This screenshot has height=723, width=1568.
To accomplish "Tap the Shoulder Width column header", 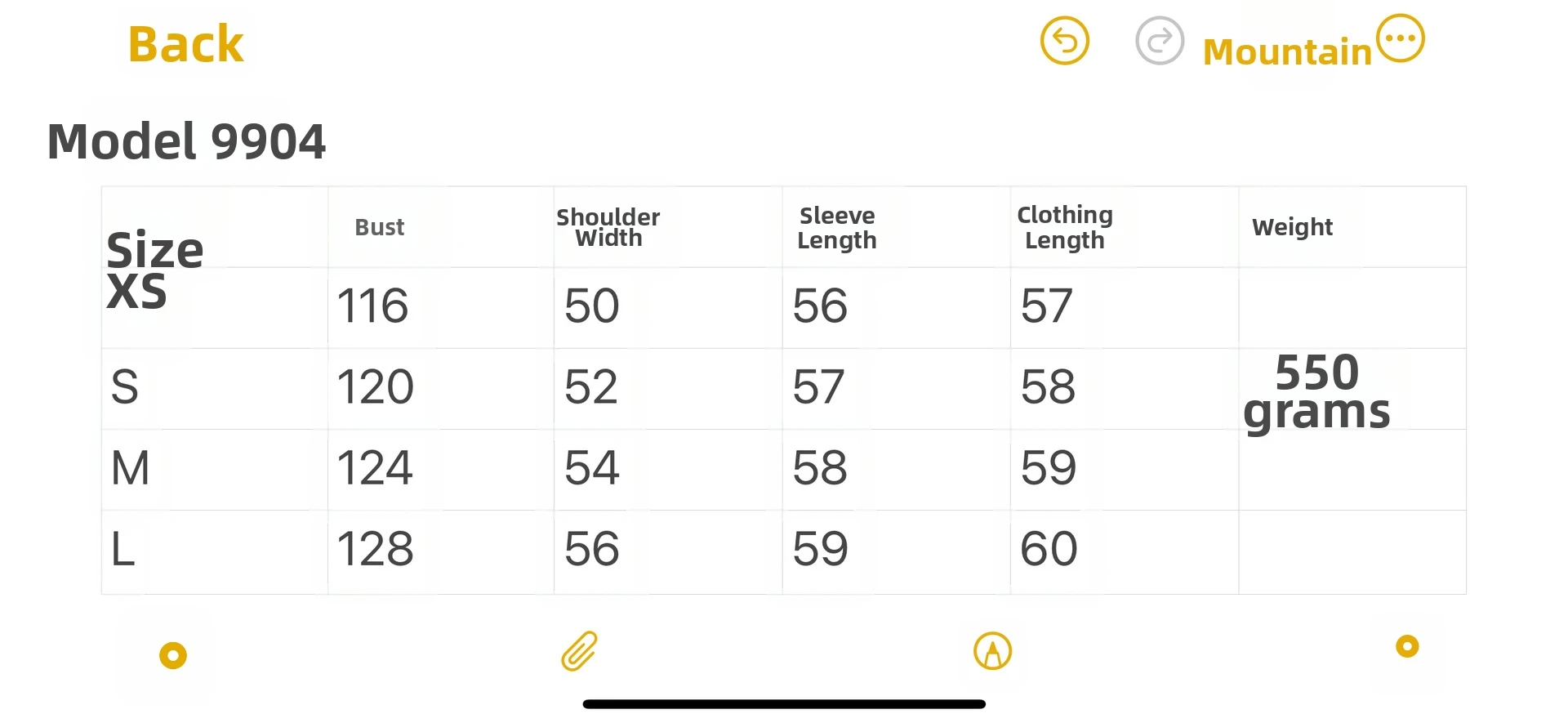I will coord(608,227).
